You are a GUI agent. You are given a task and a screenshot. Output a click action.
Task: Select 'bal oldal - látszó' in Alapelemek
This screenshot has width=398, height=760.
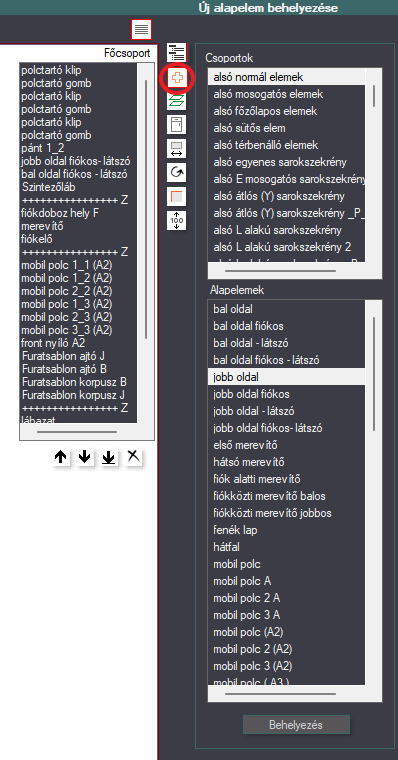coord(287,343)
